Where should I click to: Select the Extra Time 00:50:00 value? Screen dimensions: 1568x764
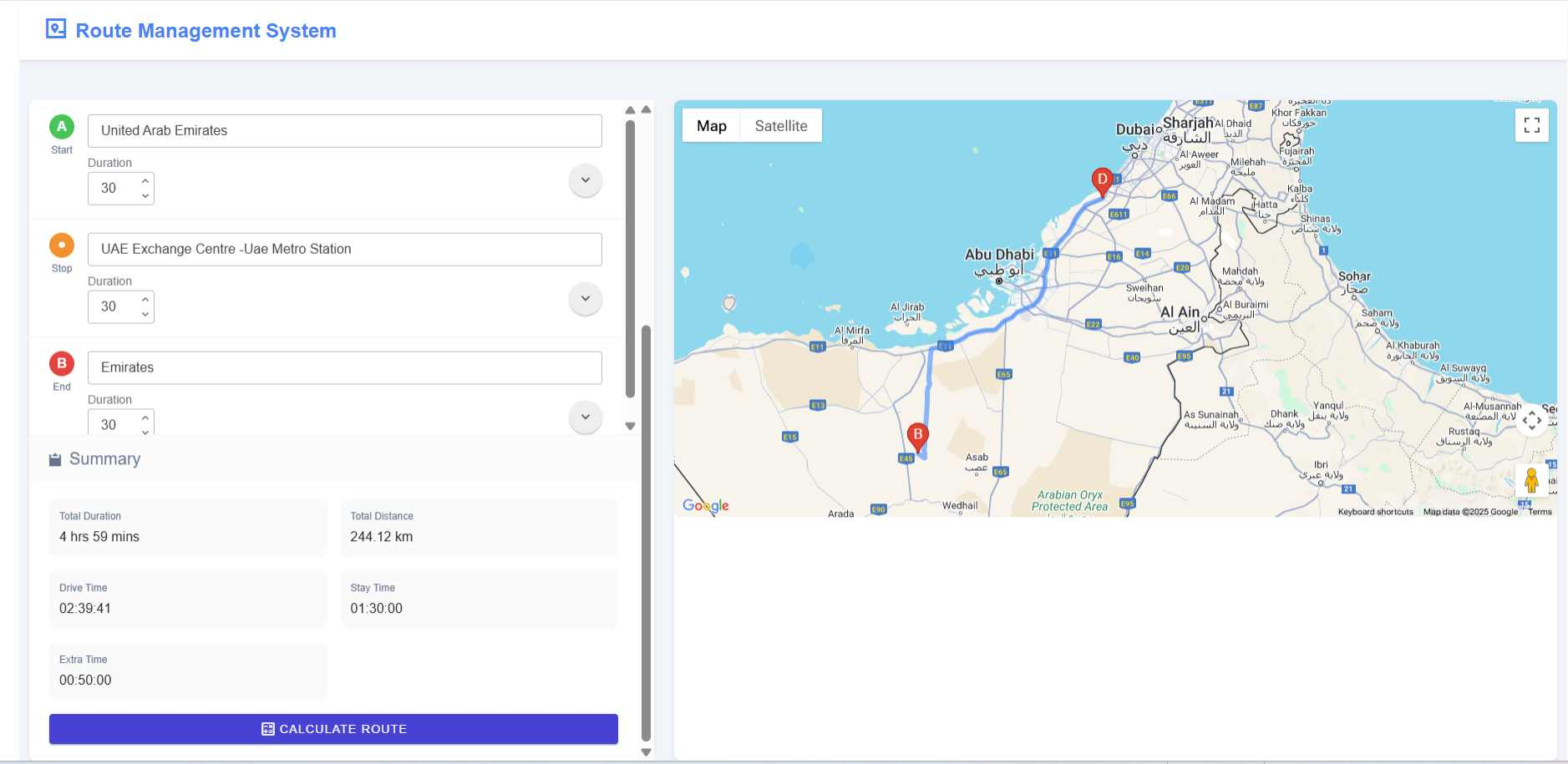click(x=85, y=681)
